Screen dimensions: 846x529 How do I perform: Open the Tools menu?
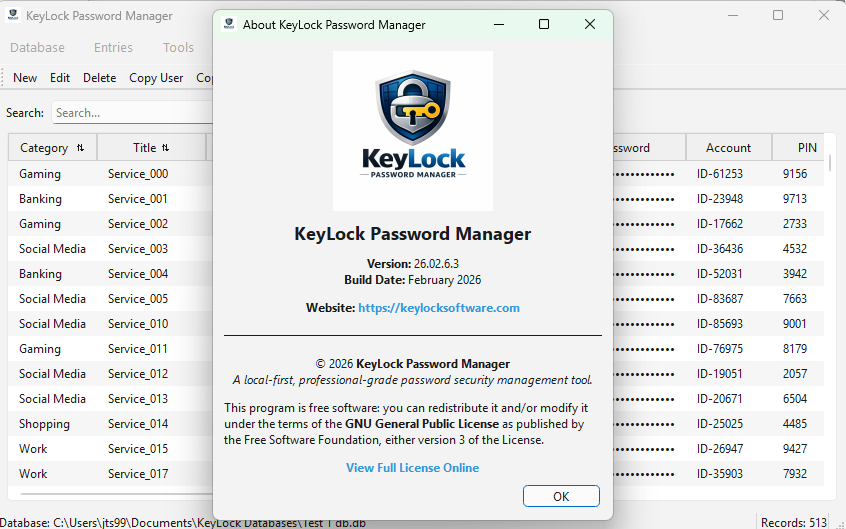(x=178, y=47)
